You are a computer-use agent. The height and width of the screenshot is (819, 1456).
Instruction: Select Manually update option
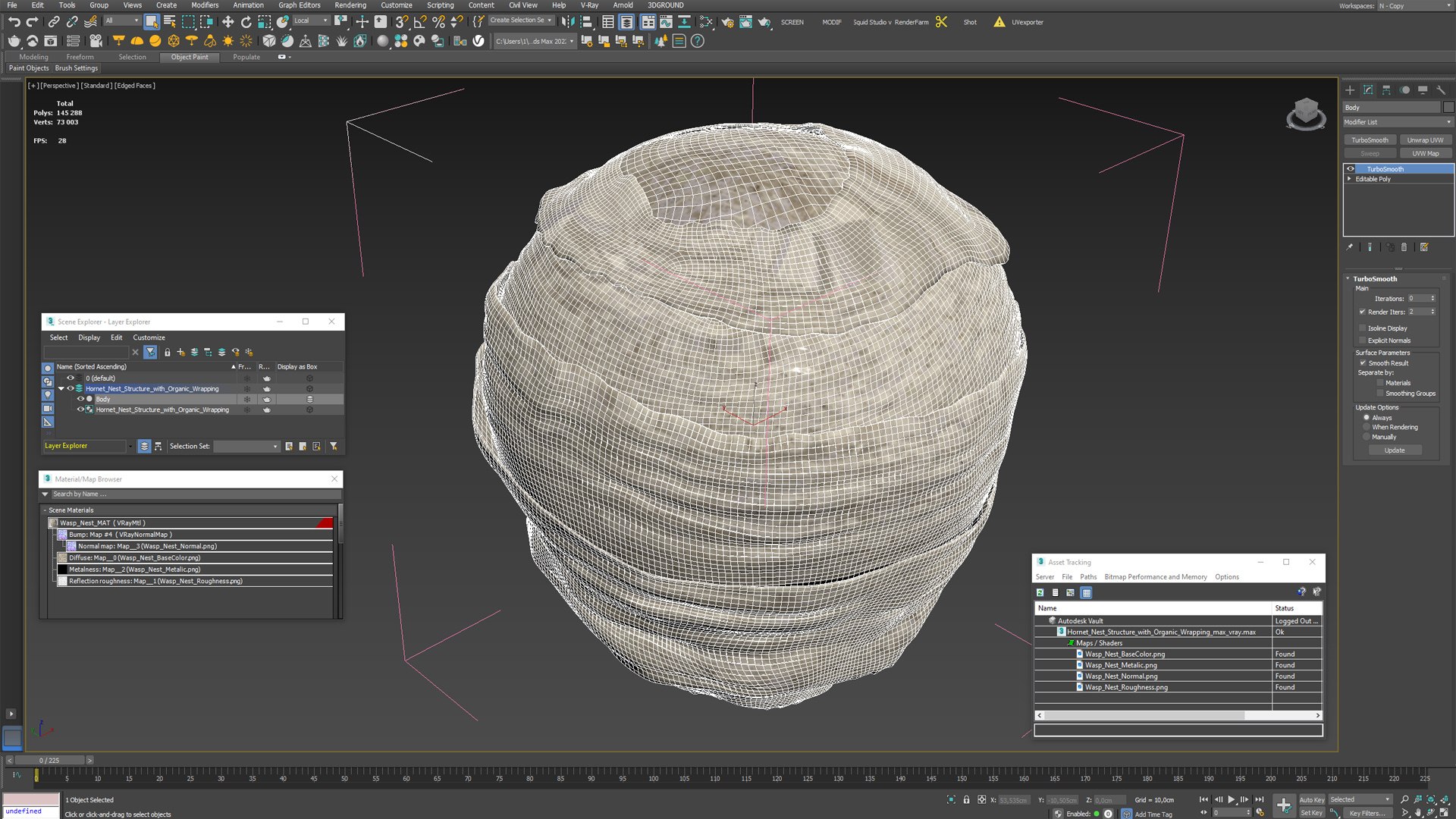coord(1367,437)
